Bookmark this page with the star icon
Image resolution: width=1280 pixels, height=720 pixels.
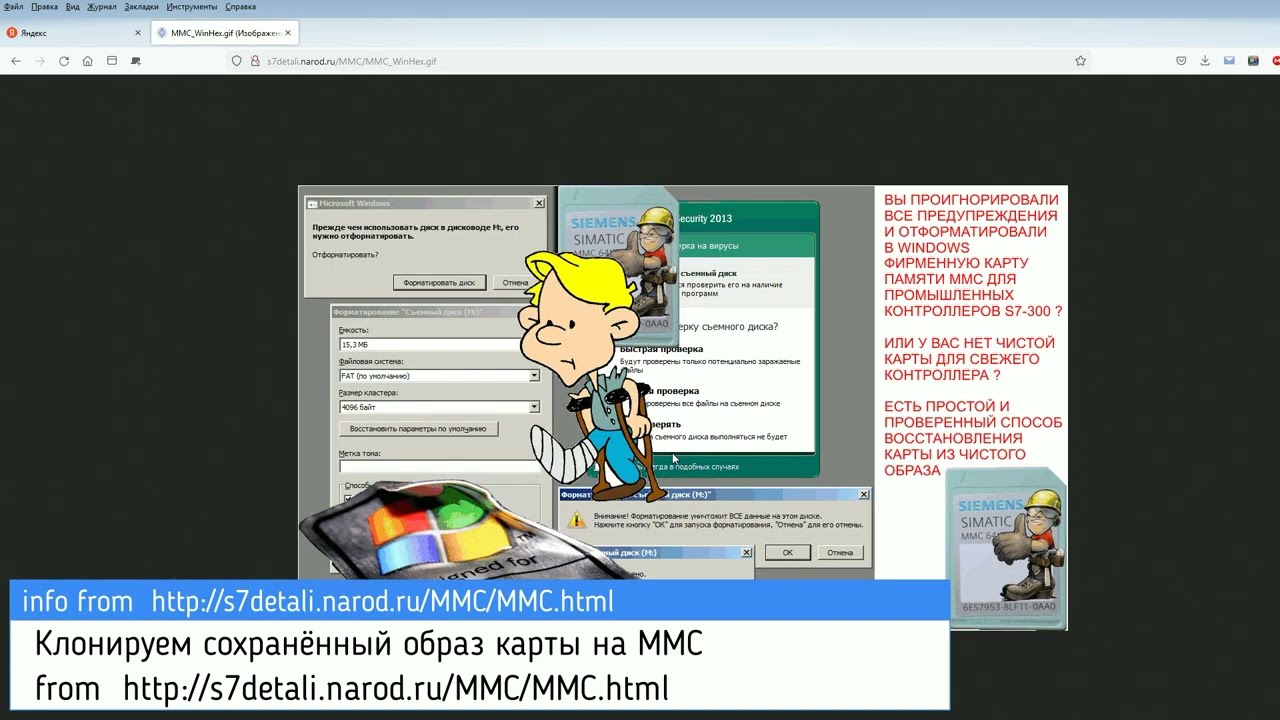[1080, 61]
